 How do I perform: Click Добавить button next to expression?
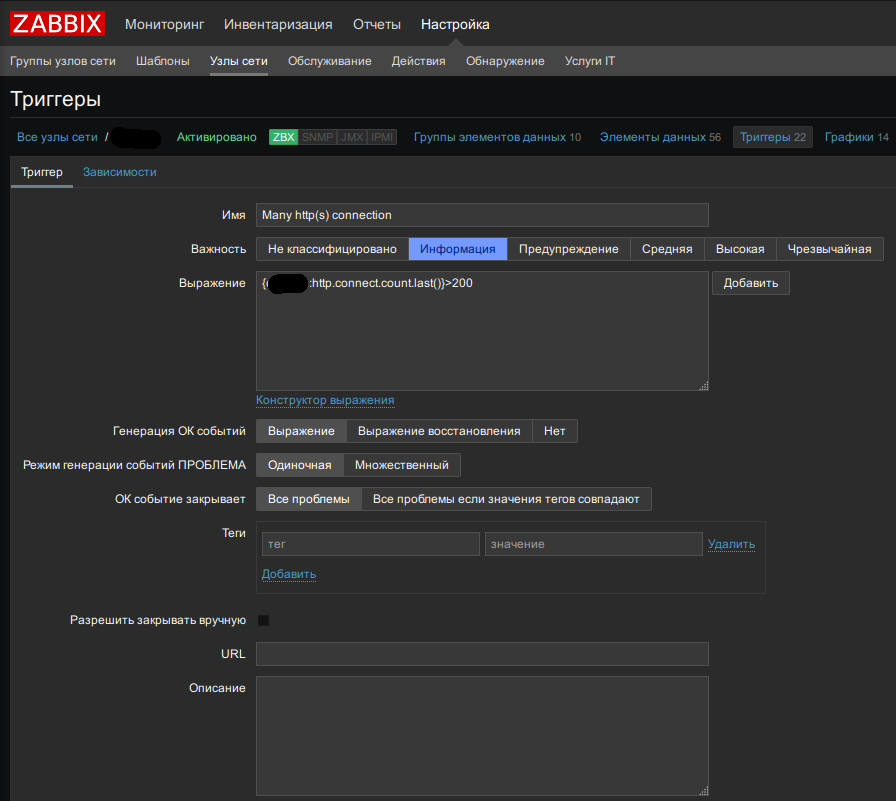coord(750,283)
